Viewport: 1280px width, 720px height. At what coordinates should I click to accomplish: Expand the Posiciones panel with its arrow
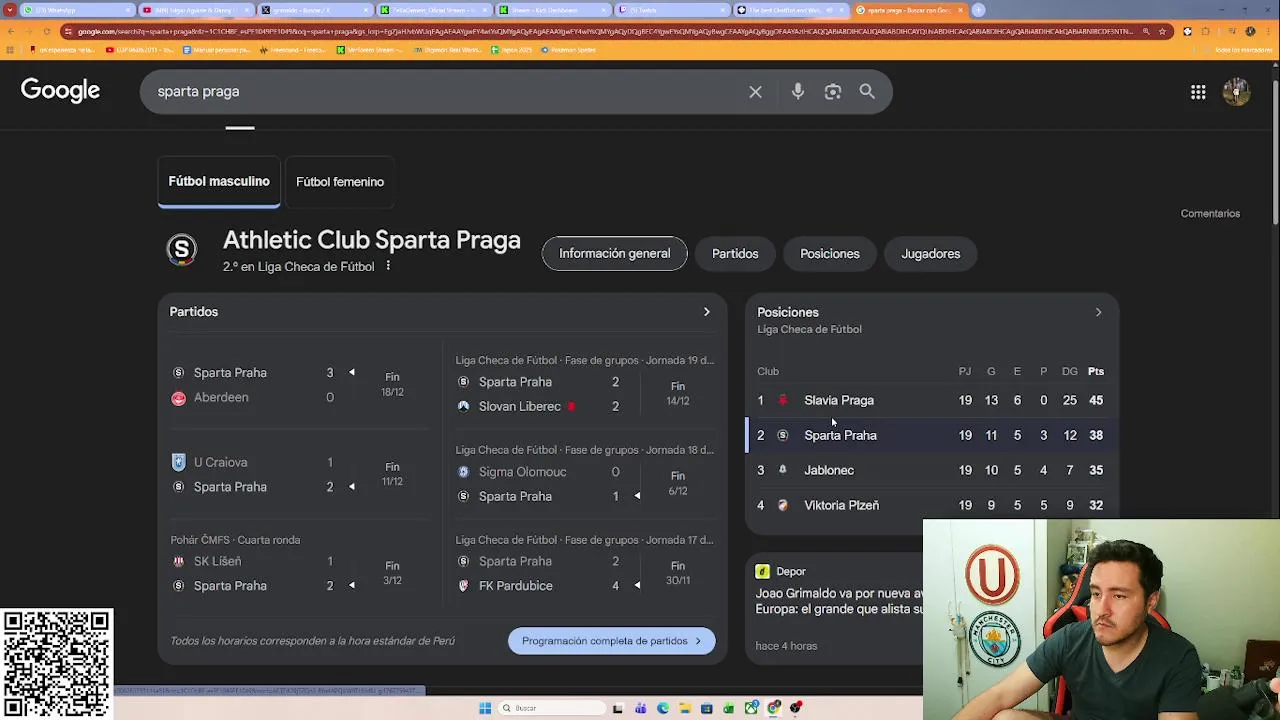(x=1098, y=312)
